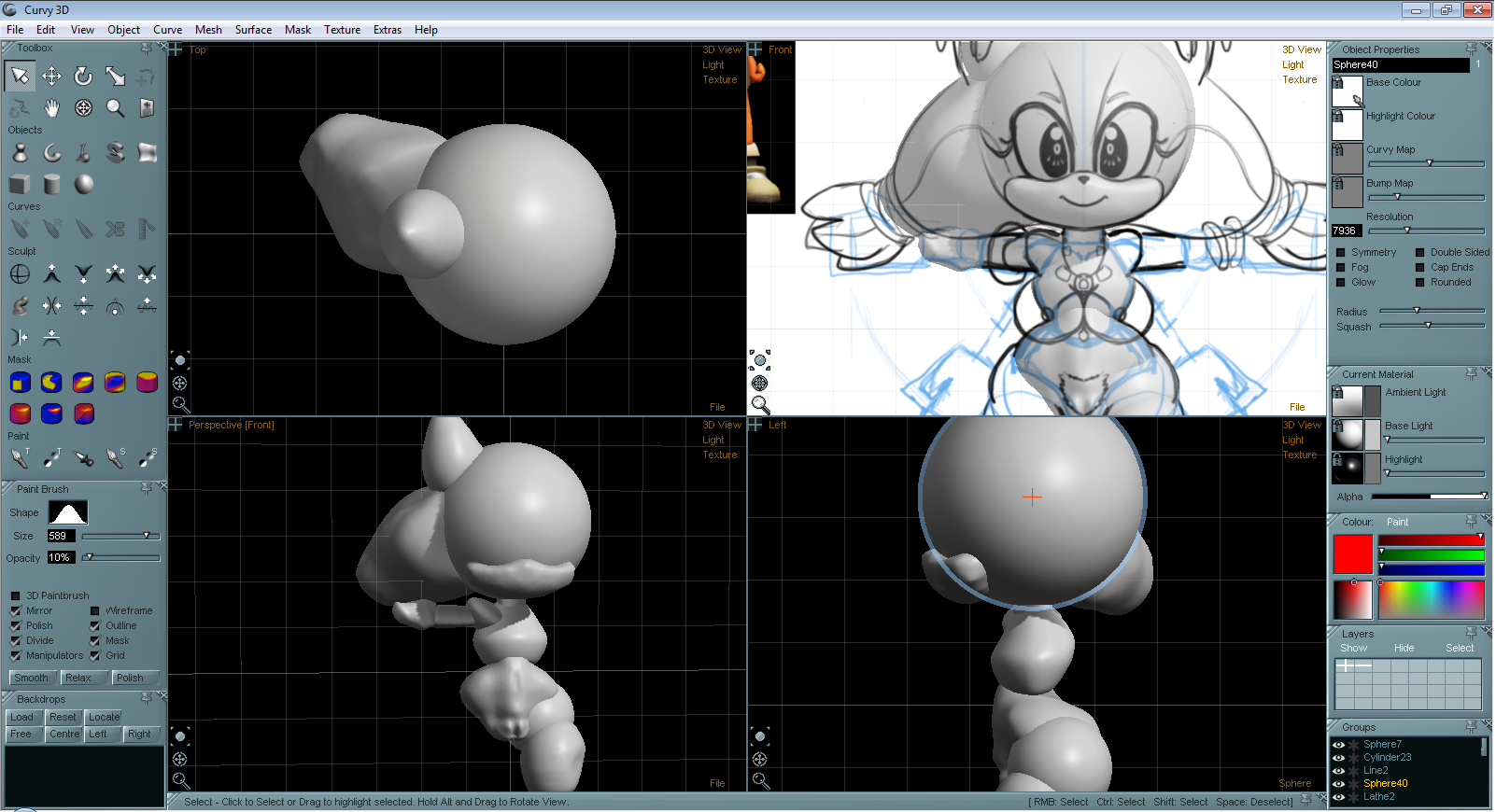This screenshot has width=1496, height=812.
Task: Click the Centre backdrop button
Action: (64, 734)
